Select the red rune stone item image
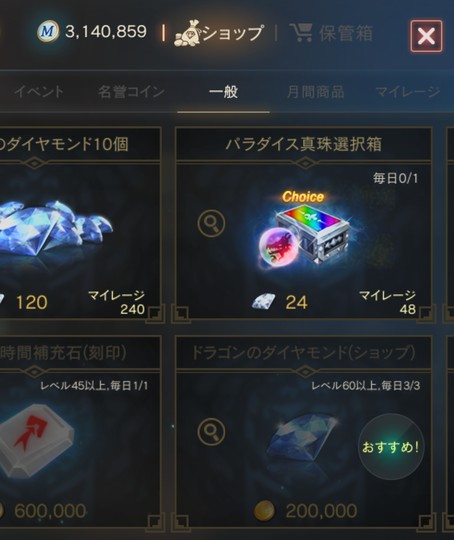Viewport: 454px width, 540px height. [x=34, y=440]
